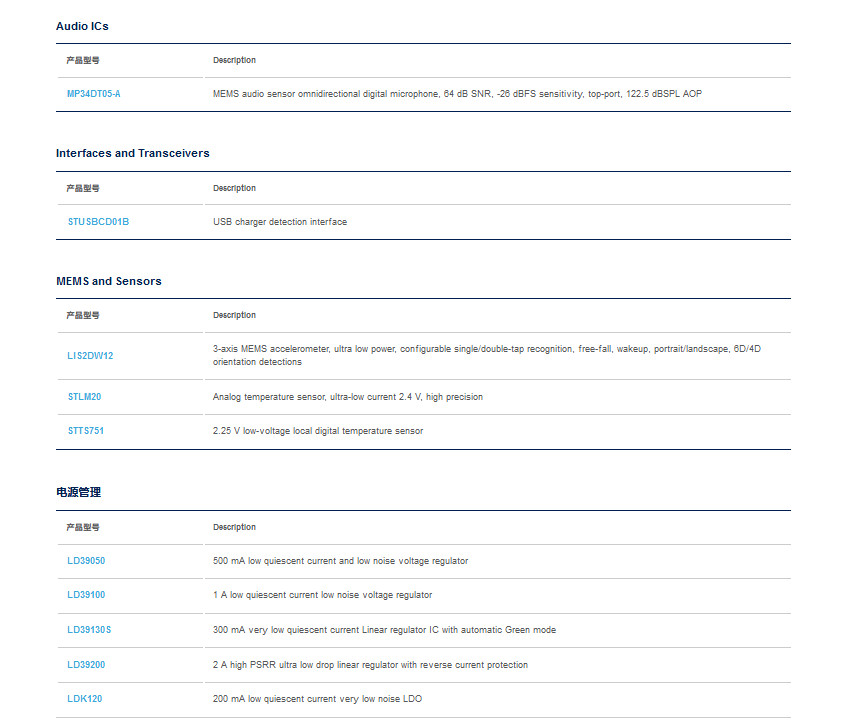The height and width of the screenshot is (724, 843).
Task: Click the Description header in MEMS and Sensors table
Action: (234, 315)
